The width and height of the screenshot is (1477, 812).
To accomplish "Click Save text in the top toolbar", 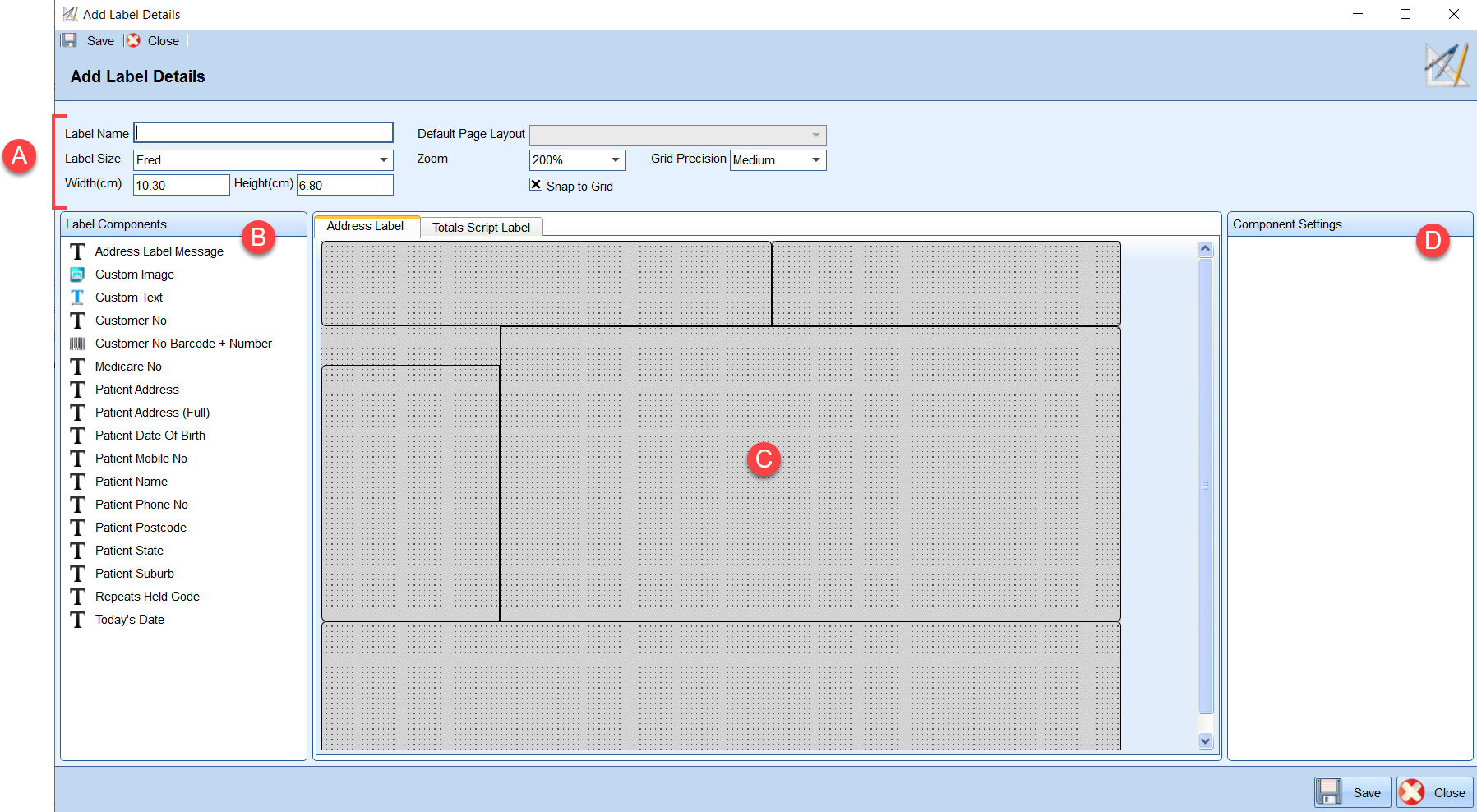I will tap(100, 41).
